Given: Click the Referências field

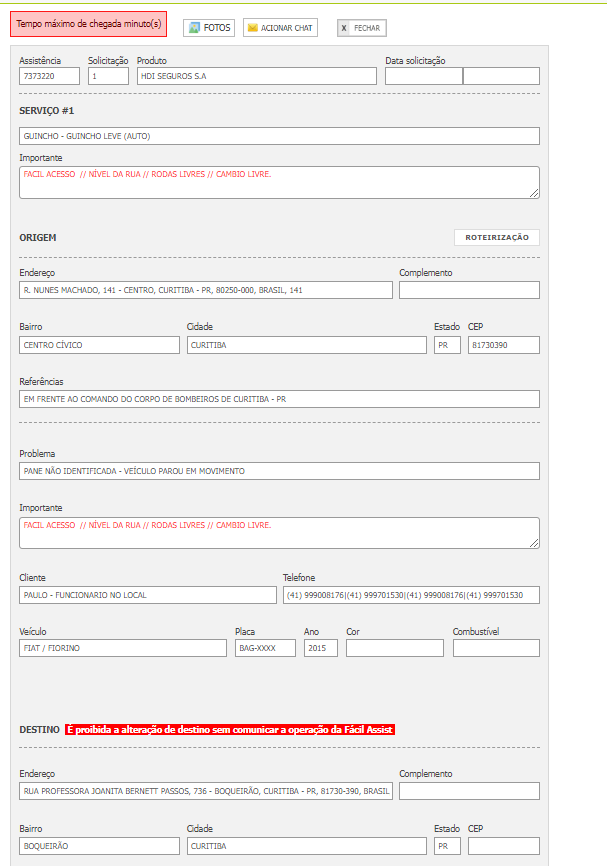Looking at the screenshot, I should coord(279,399).
